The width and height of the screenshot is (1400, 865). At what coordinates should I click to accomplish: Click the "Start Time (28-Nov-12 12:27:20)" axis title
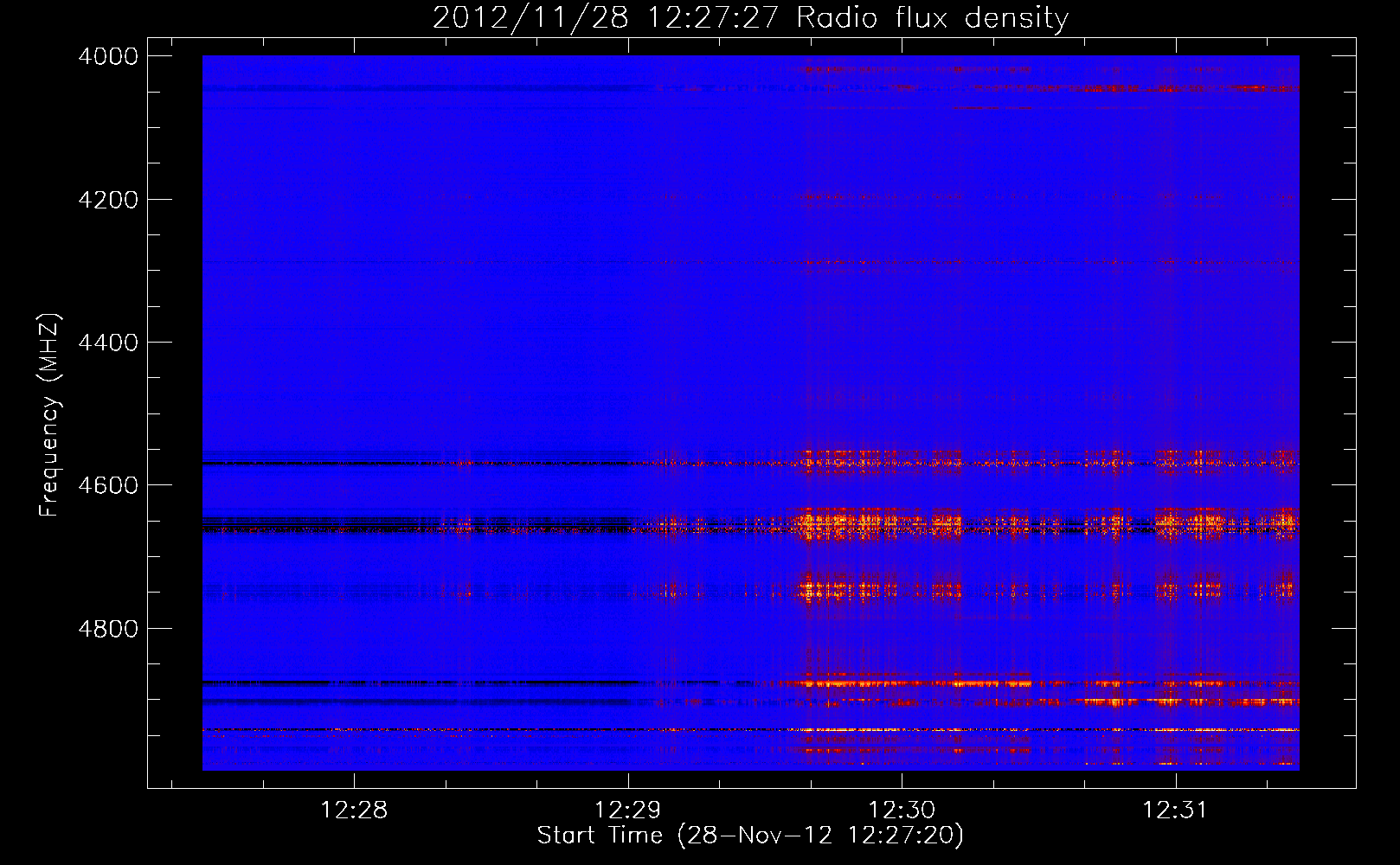pos(750,836)
